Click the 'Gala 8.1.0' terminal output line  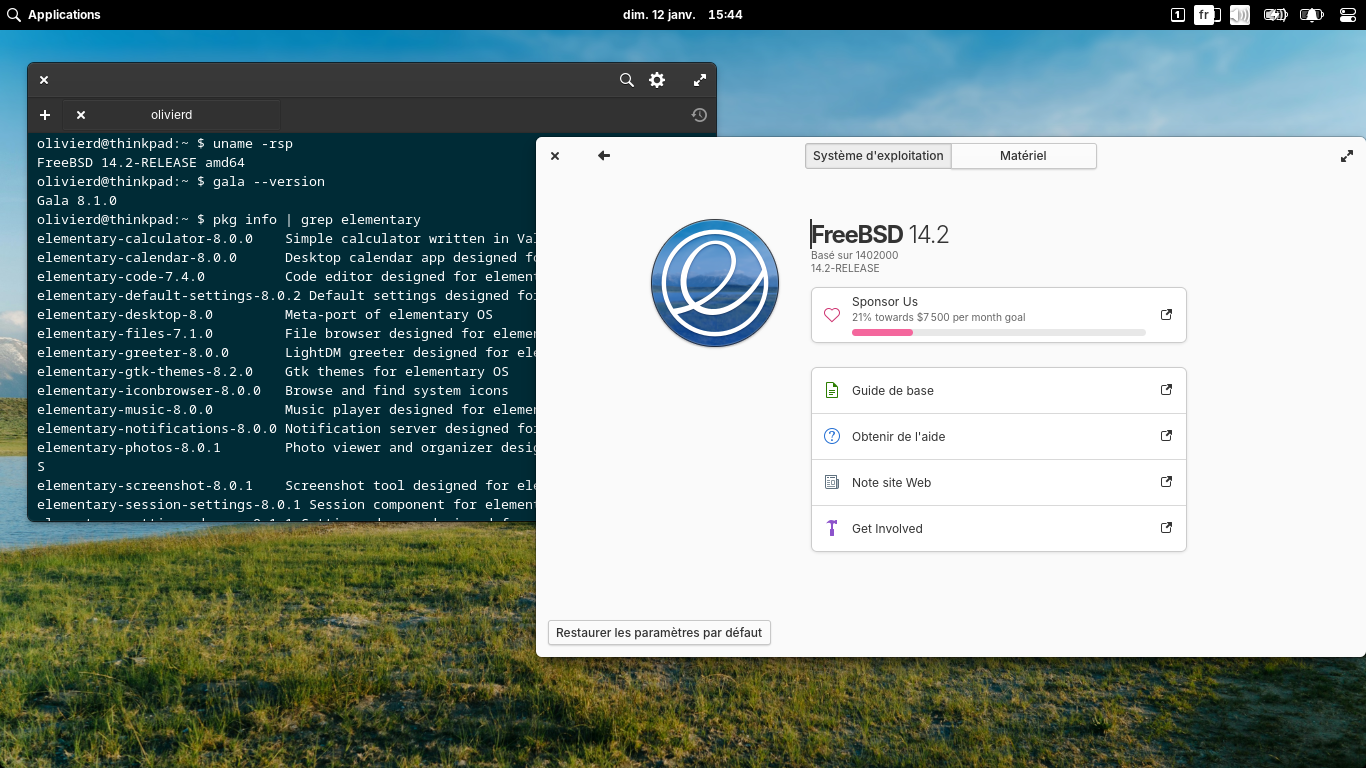pos(77,201)
